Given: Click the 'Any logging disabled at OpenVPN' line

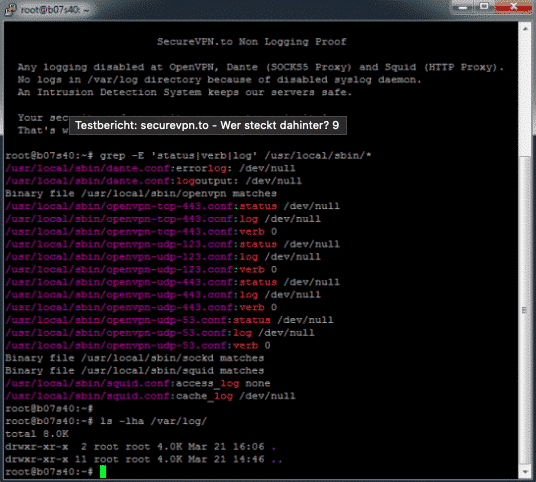Looking at the screenshot, I should click(260, 67).
